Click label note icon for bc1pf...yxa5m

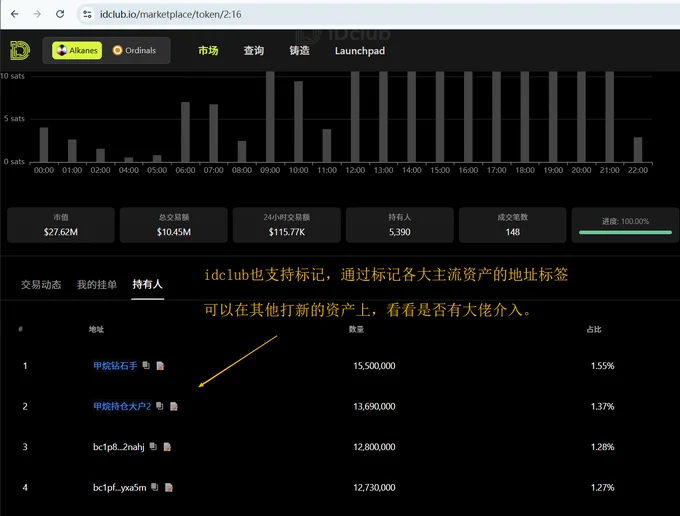click(169, 487)
